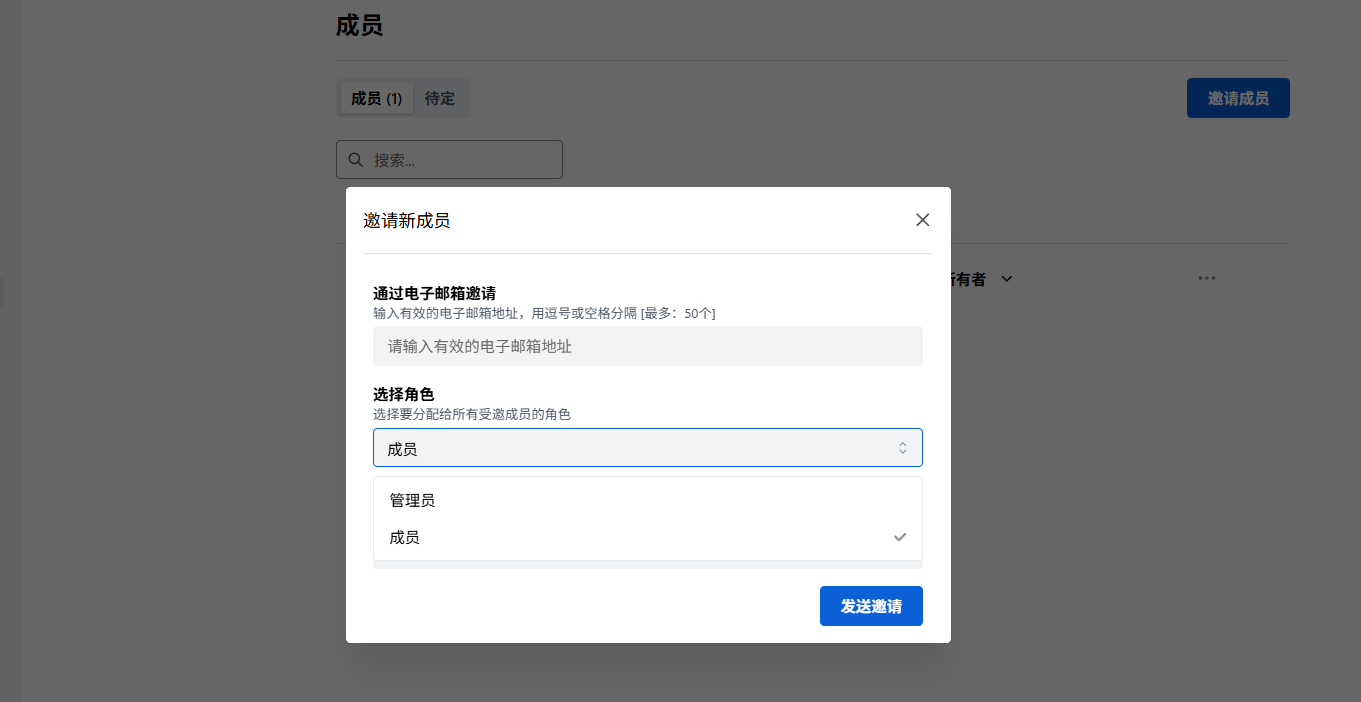
Task: Focus the 搜索 members search box
Action: pos(449,160)
